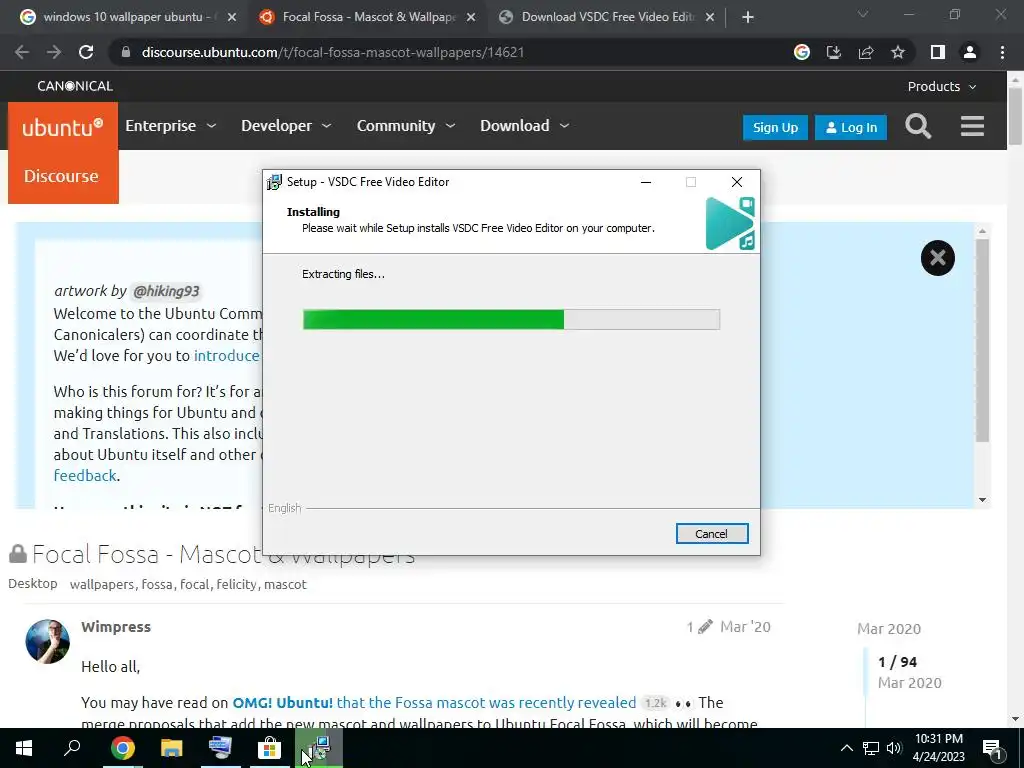The width and height of the screenshot is (1024, 768).
Task: Expand the Enterprise menu
Action: point(170,125)
